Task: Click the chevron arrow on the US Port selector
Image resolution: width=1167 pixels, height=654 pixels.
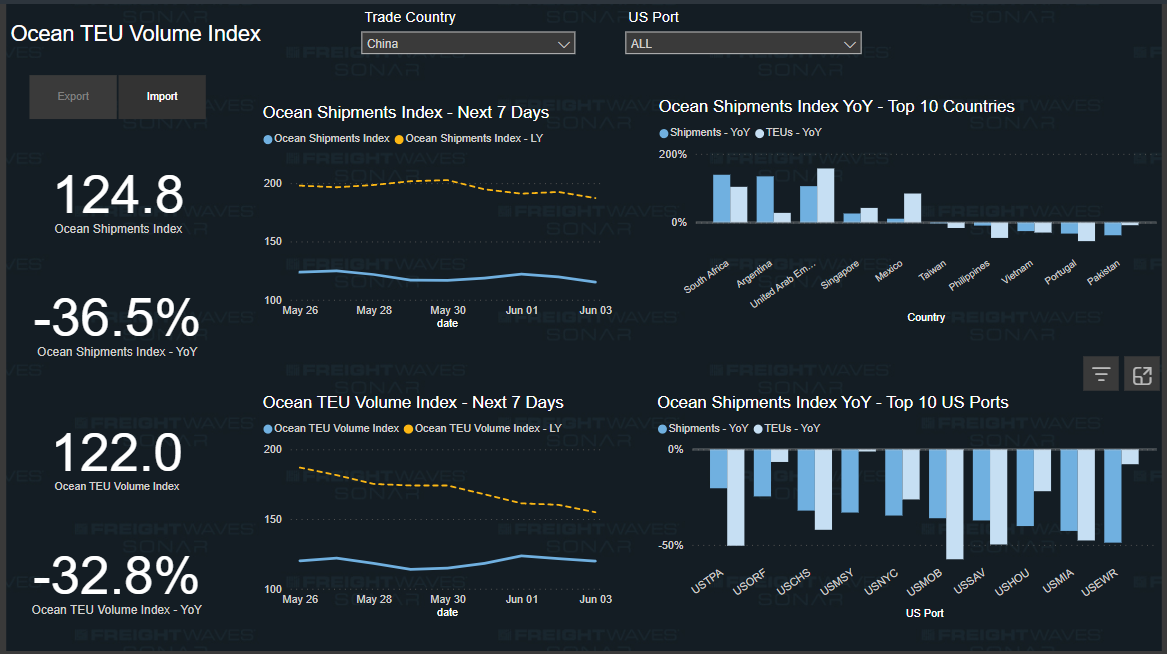Action: [x=849, y=43]
